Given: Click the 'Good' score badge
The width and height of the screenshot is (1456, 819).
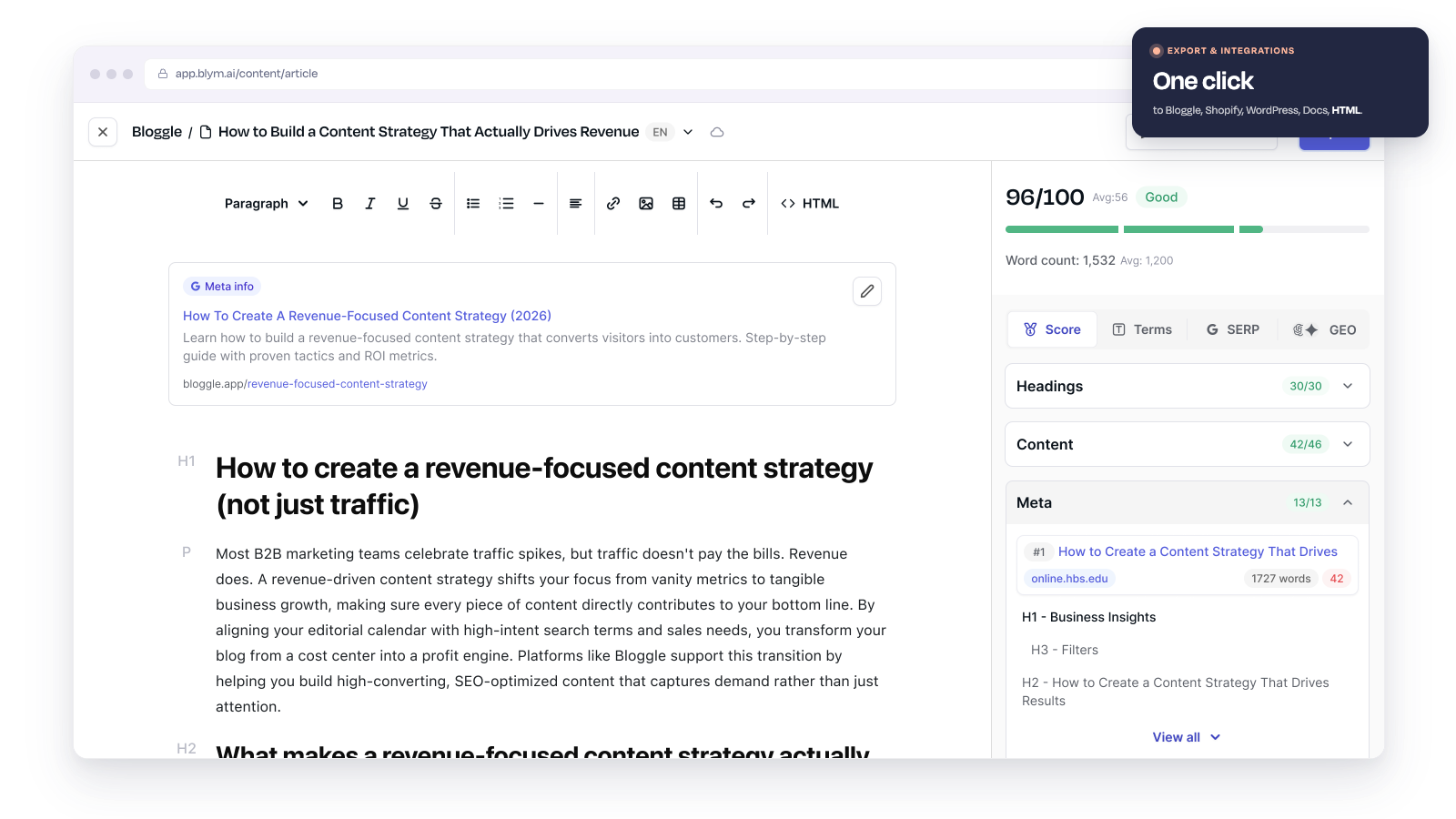Looking at the screenshot, I should (x=1161, y=197).
